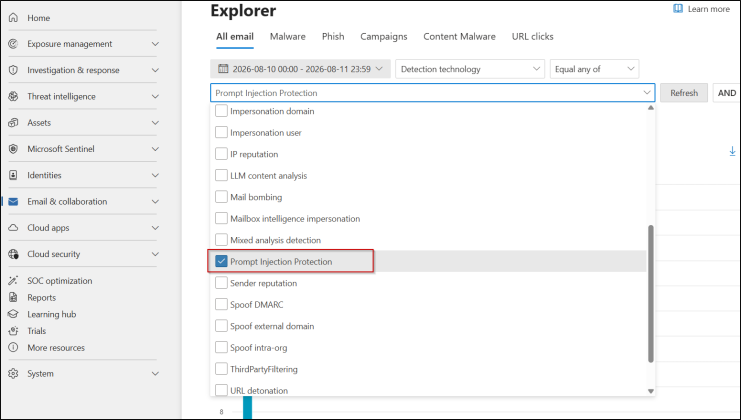This screenshot has height=420, width=741.
Task: Expand Exposure management chevron
Action: (155, 44)
